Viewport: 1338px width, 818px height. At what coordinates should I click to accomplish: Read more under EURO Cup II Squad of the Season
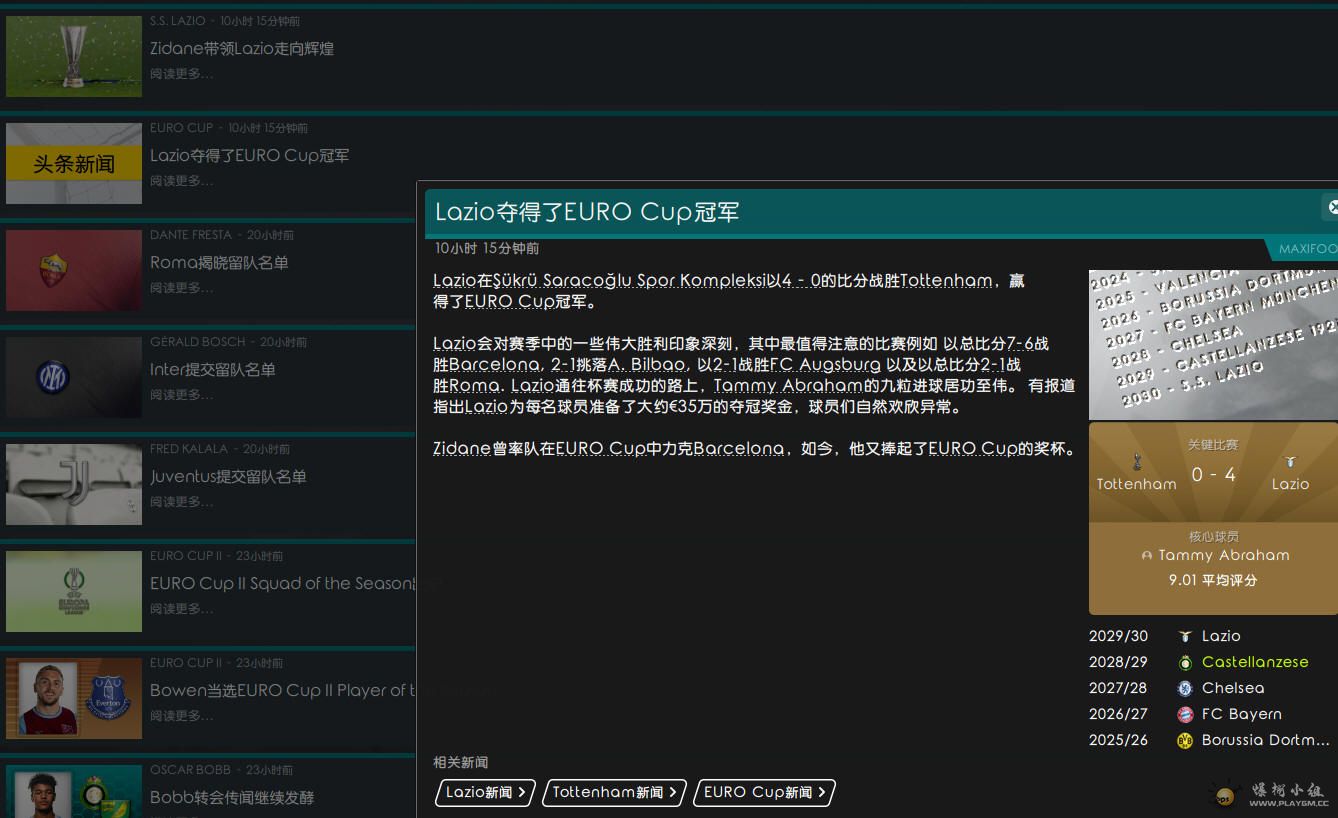pos(181,609)
